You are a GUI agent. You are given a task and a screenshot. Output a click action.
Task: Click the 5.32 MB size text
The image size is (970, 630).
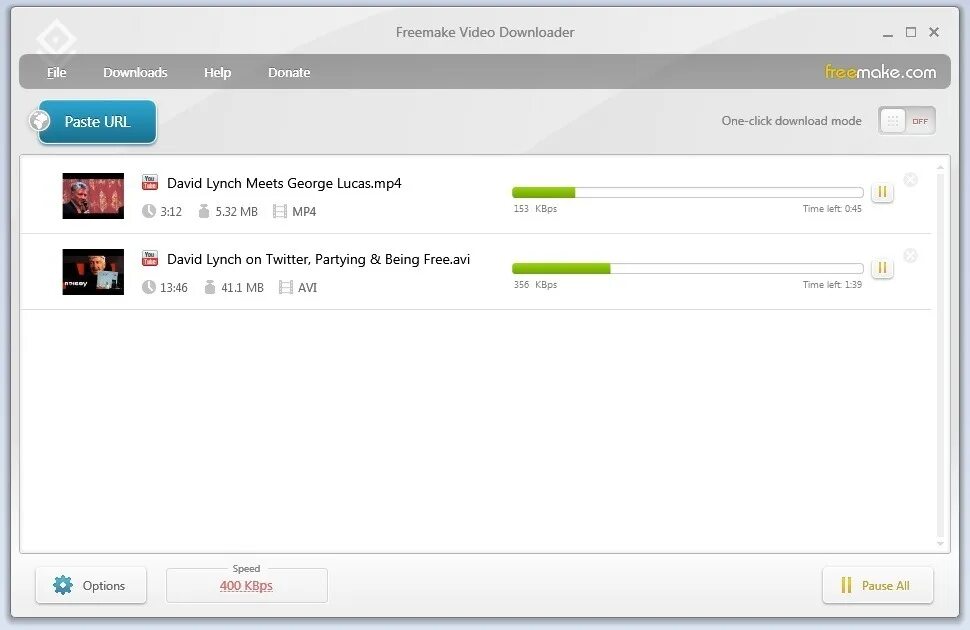tap(236, 212)
